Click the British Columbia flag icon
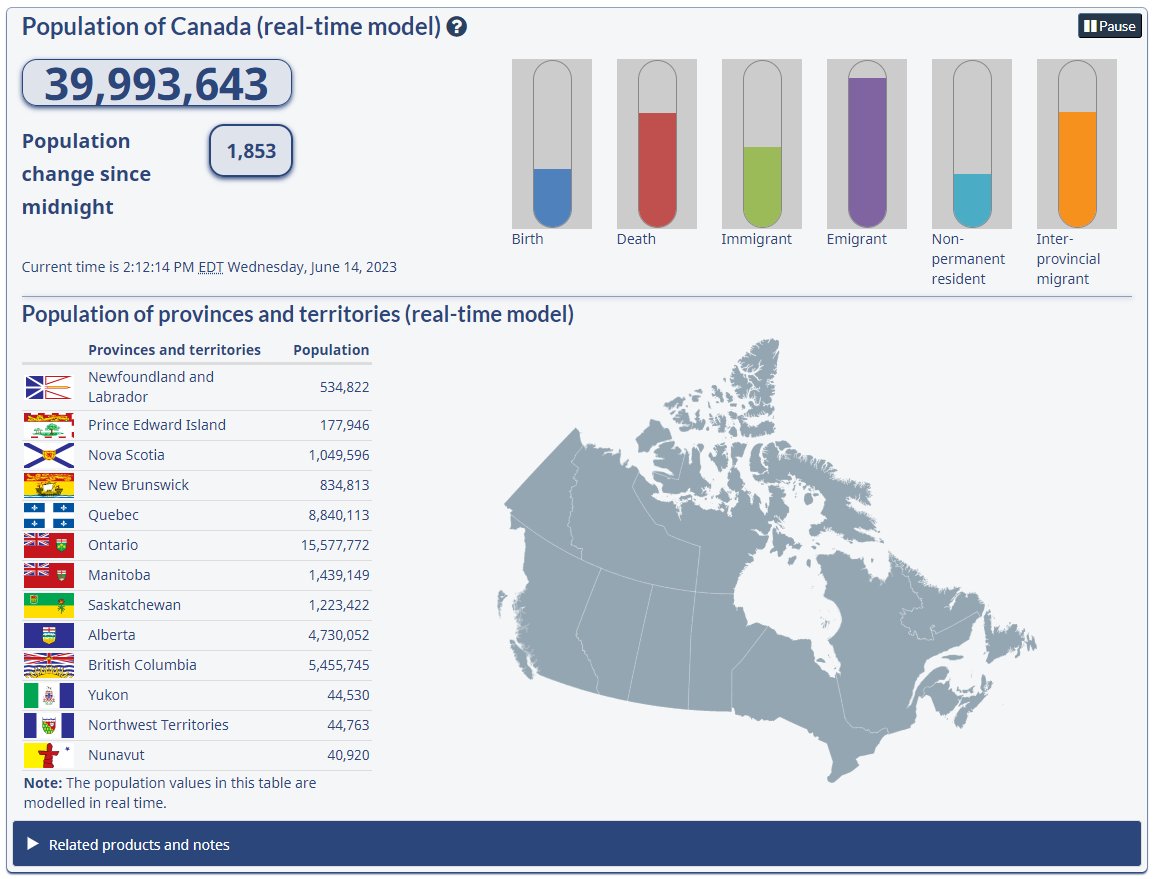This screenshot has width=1161, height=879. 49,665
